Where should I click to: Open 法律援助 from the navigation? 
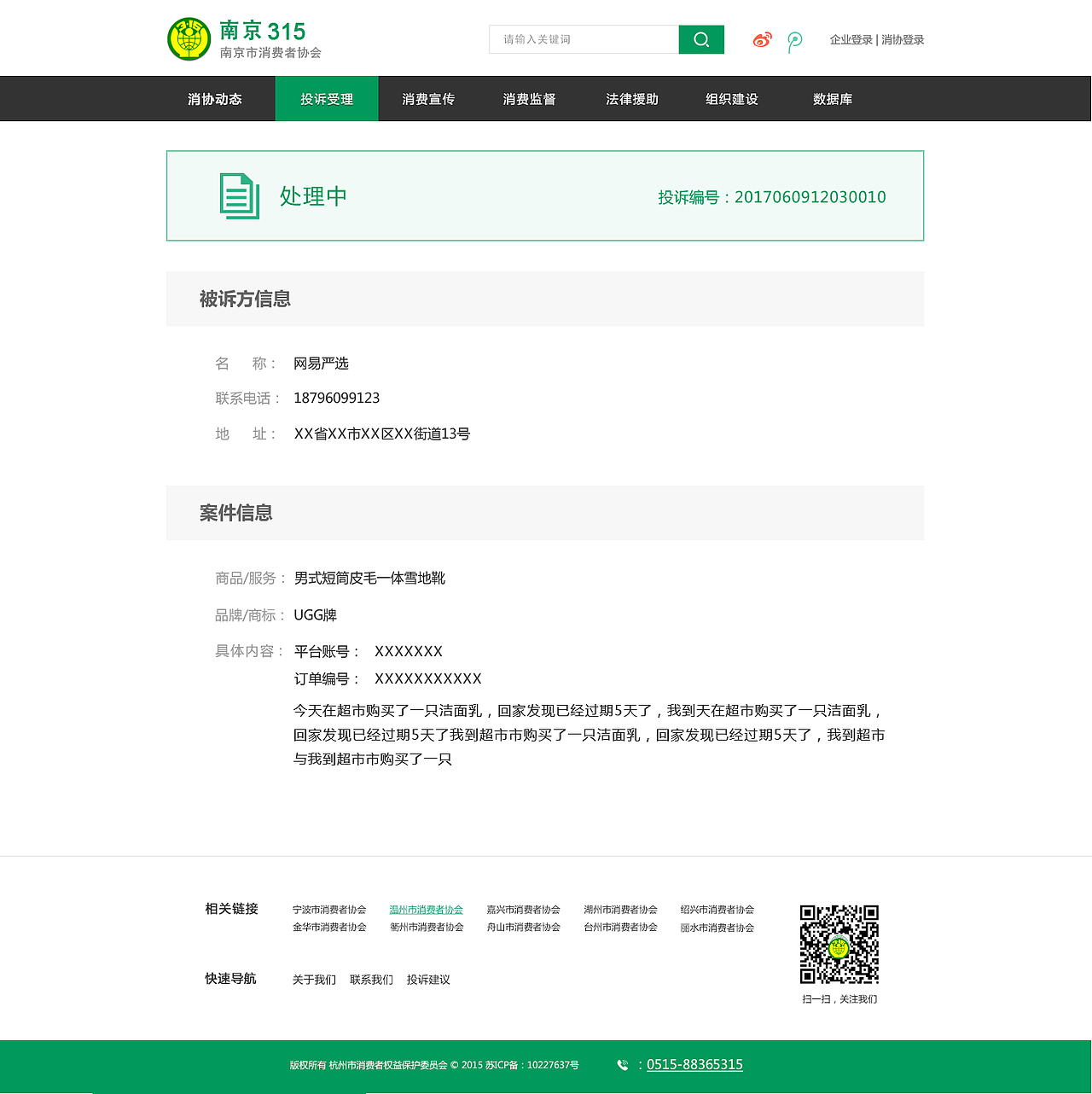630,98
